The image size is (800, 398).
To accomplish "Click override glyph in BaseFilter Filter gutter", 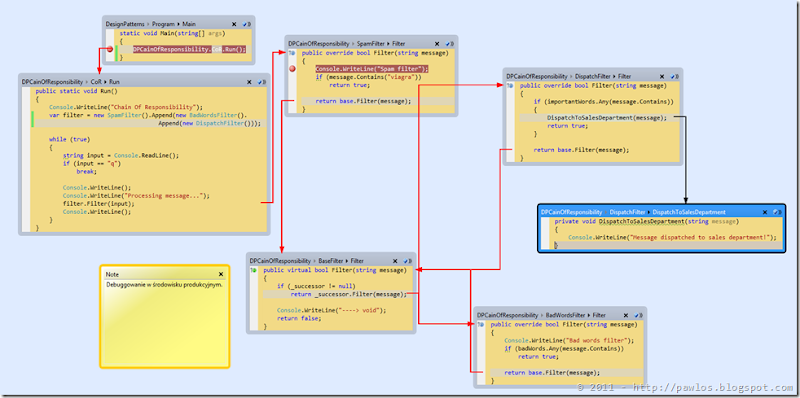I will [x=254, y=270].
